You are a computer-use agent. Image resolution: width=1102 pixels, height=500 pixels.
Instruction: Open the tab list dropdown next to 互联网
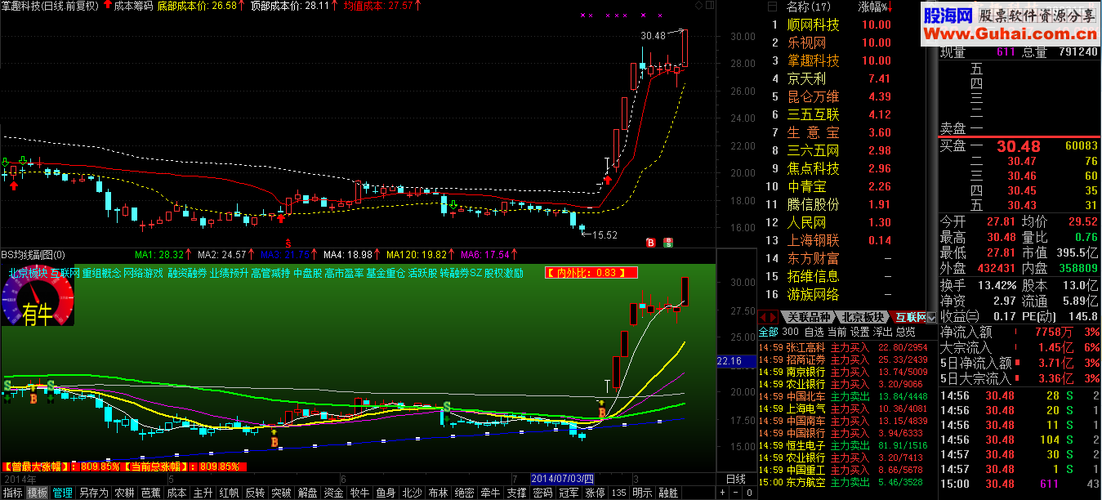coord(931,317)
